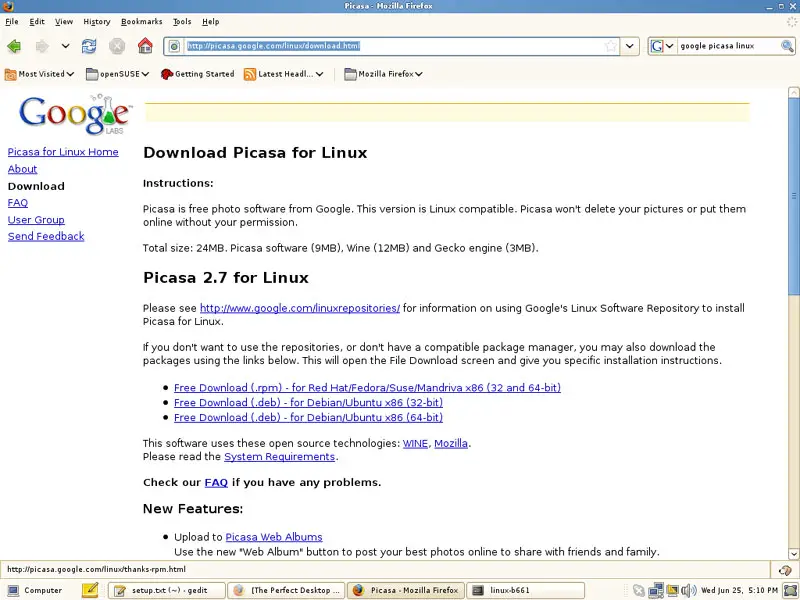Click the show desktop icon at taskbar end
This screenshot has width=800, height=600.
click(x=791, y=590)
